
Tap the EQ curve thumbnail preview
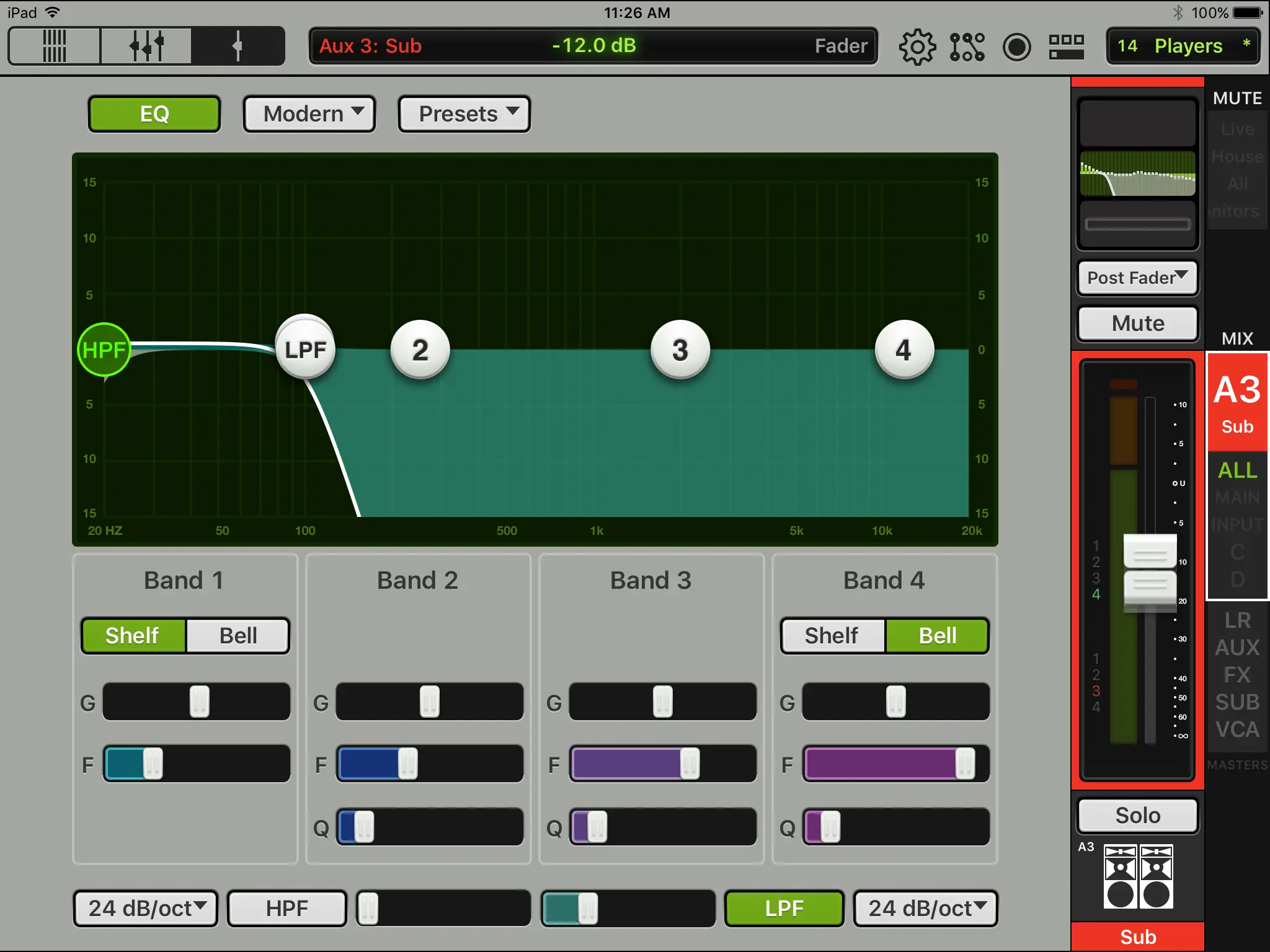[x=1138, y=174]
